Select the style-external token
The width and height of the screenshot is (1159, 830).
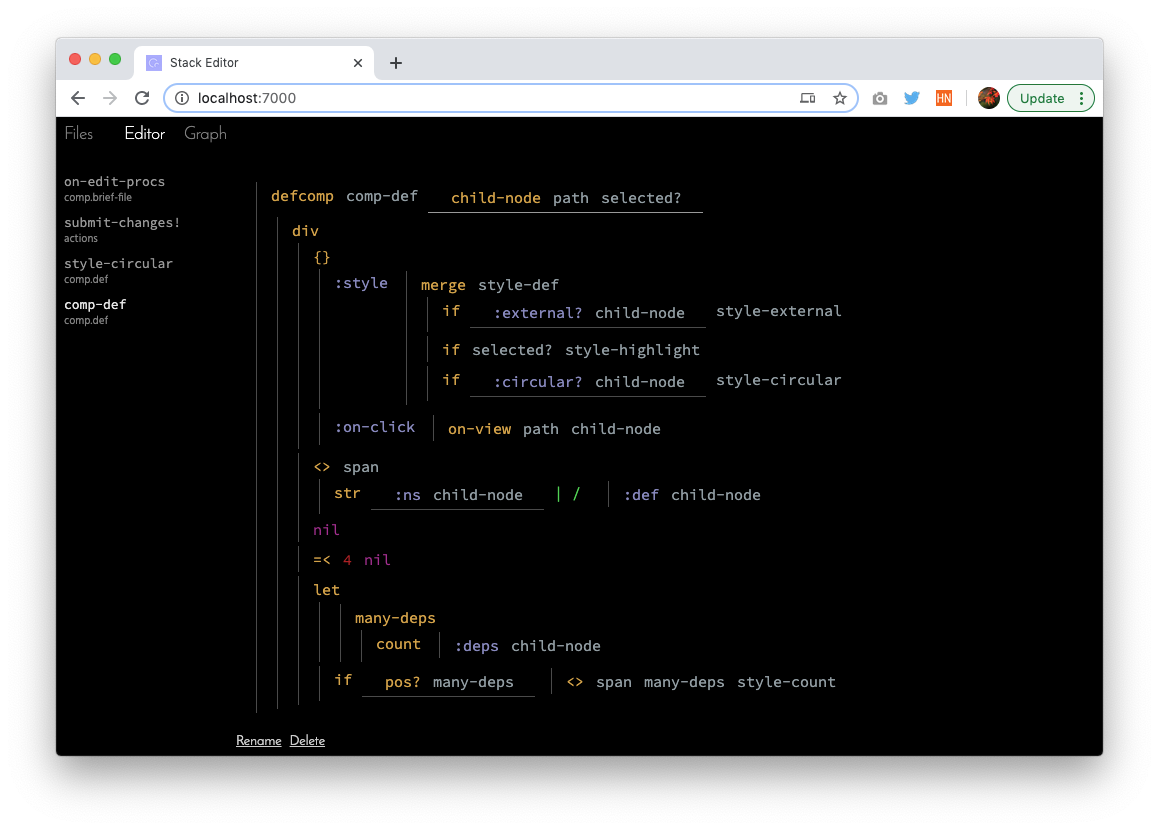(x=778, y=311)
